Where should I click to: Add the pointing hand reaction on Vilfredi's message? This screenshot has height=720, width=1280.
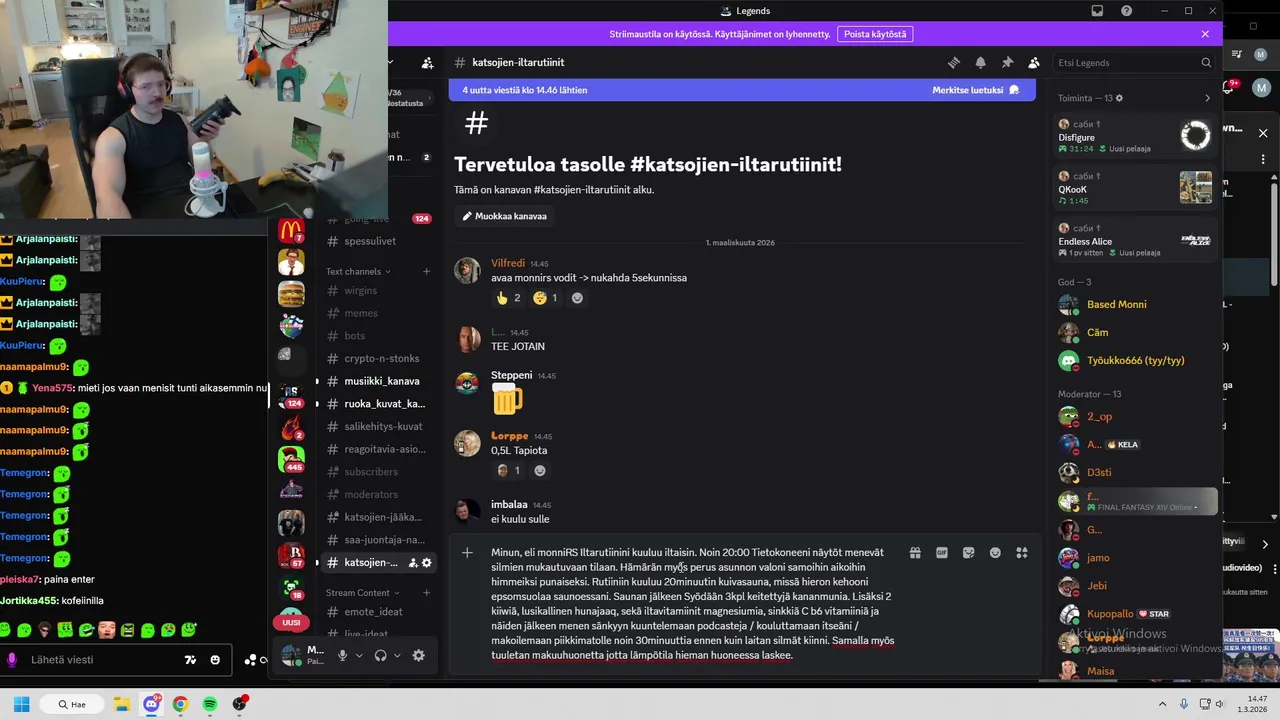509,298
